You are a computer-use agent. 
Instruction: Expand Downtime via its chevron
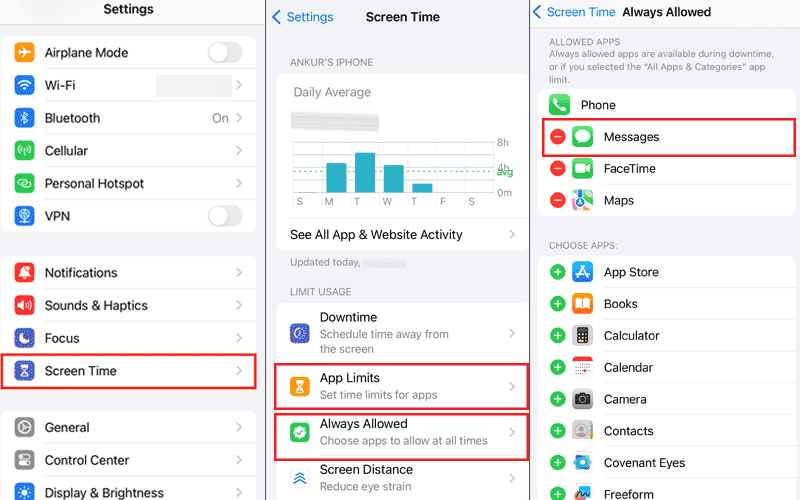click(x=512, y=333)
